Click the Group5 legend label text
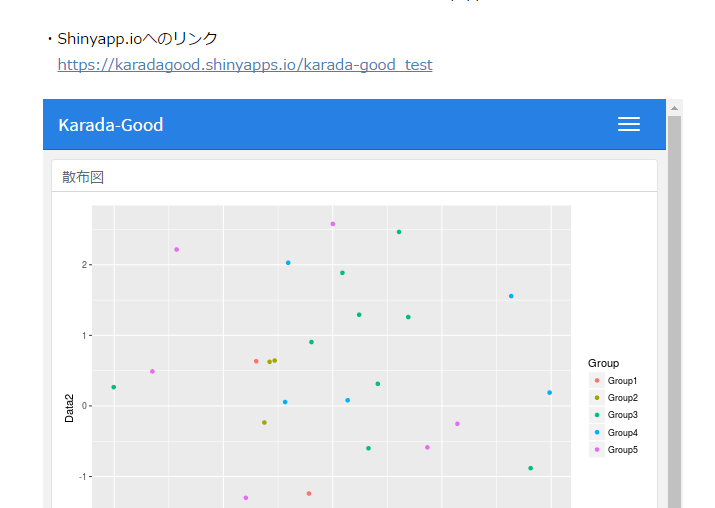 point(622,450)
